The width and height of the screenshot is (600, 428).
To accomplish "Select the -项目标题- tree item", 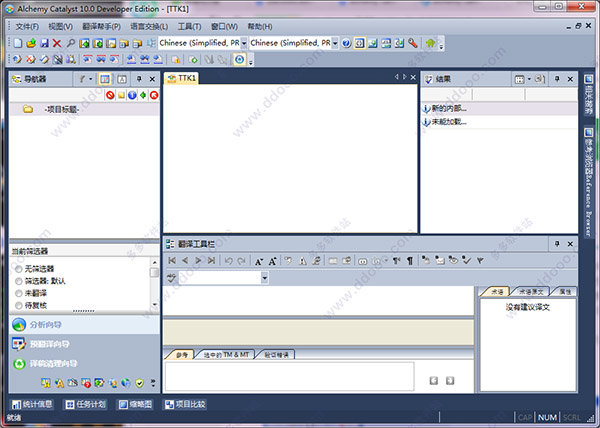I will pos(62,109).
